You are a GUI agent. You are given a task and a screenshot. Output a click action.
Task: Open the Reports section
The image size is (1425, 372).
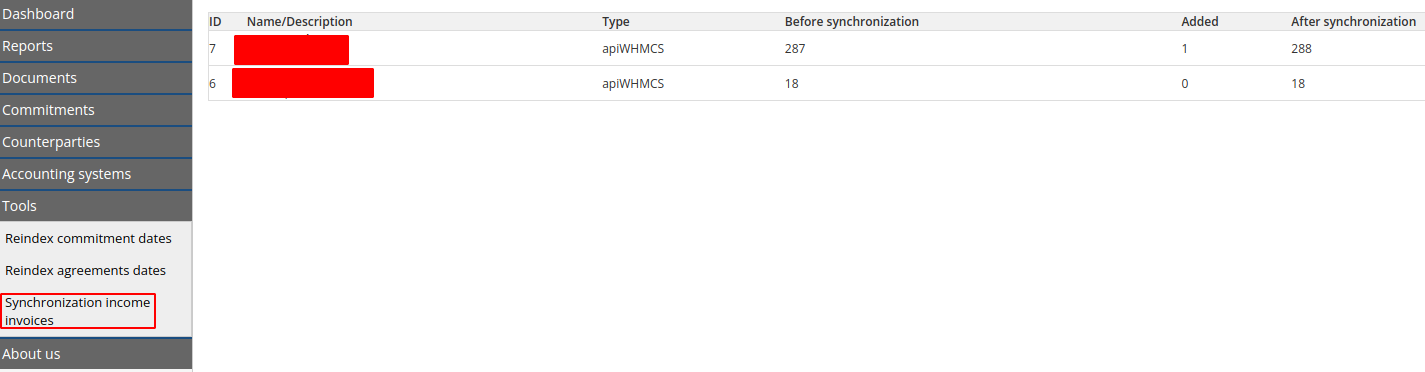point(96,46)
